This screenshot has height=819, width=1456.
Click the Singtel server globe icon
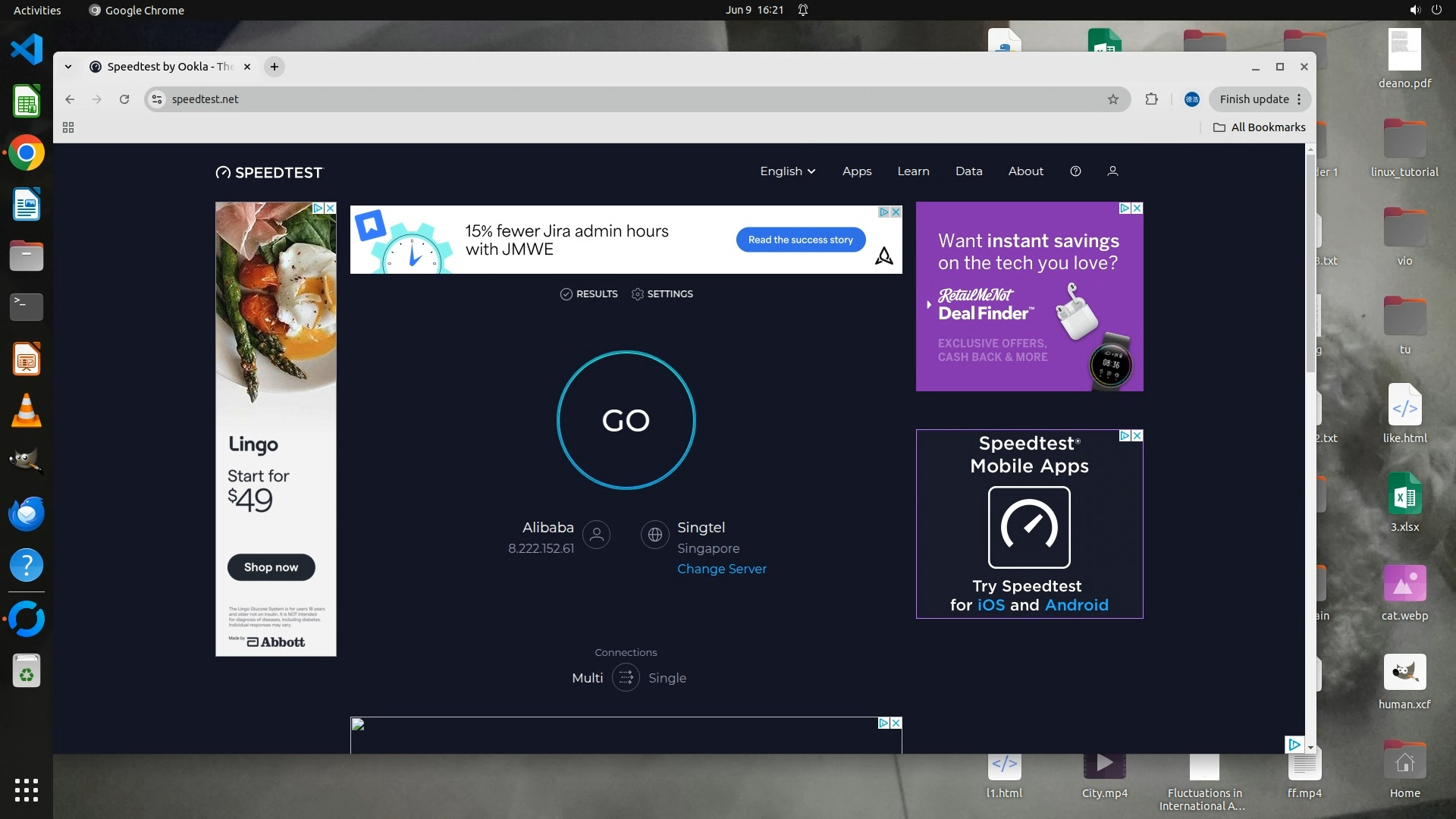click(x=654, y=535)
